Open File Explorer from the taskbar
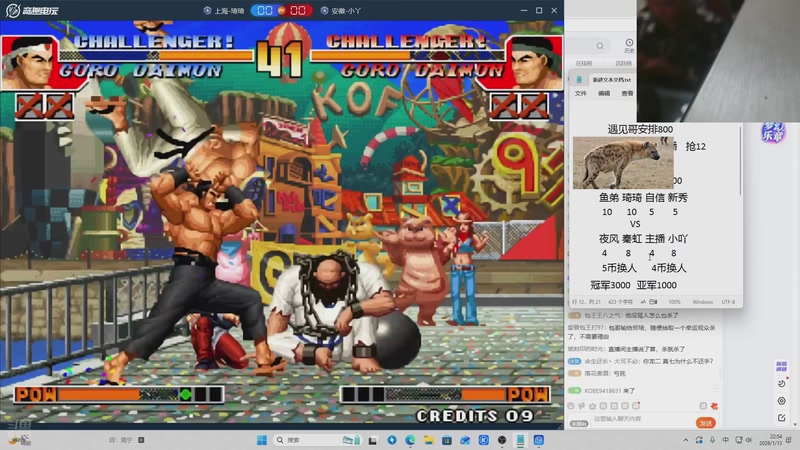 click(x=429, y=440)
